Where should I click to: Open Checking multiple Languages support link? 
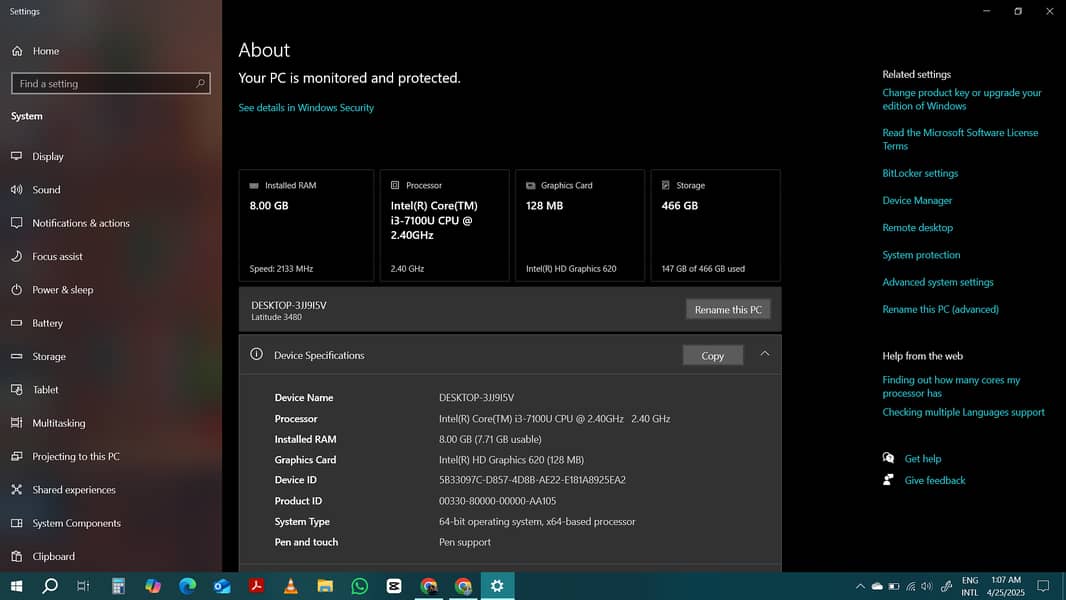coord(963,412)
